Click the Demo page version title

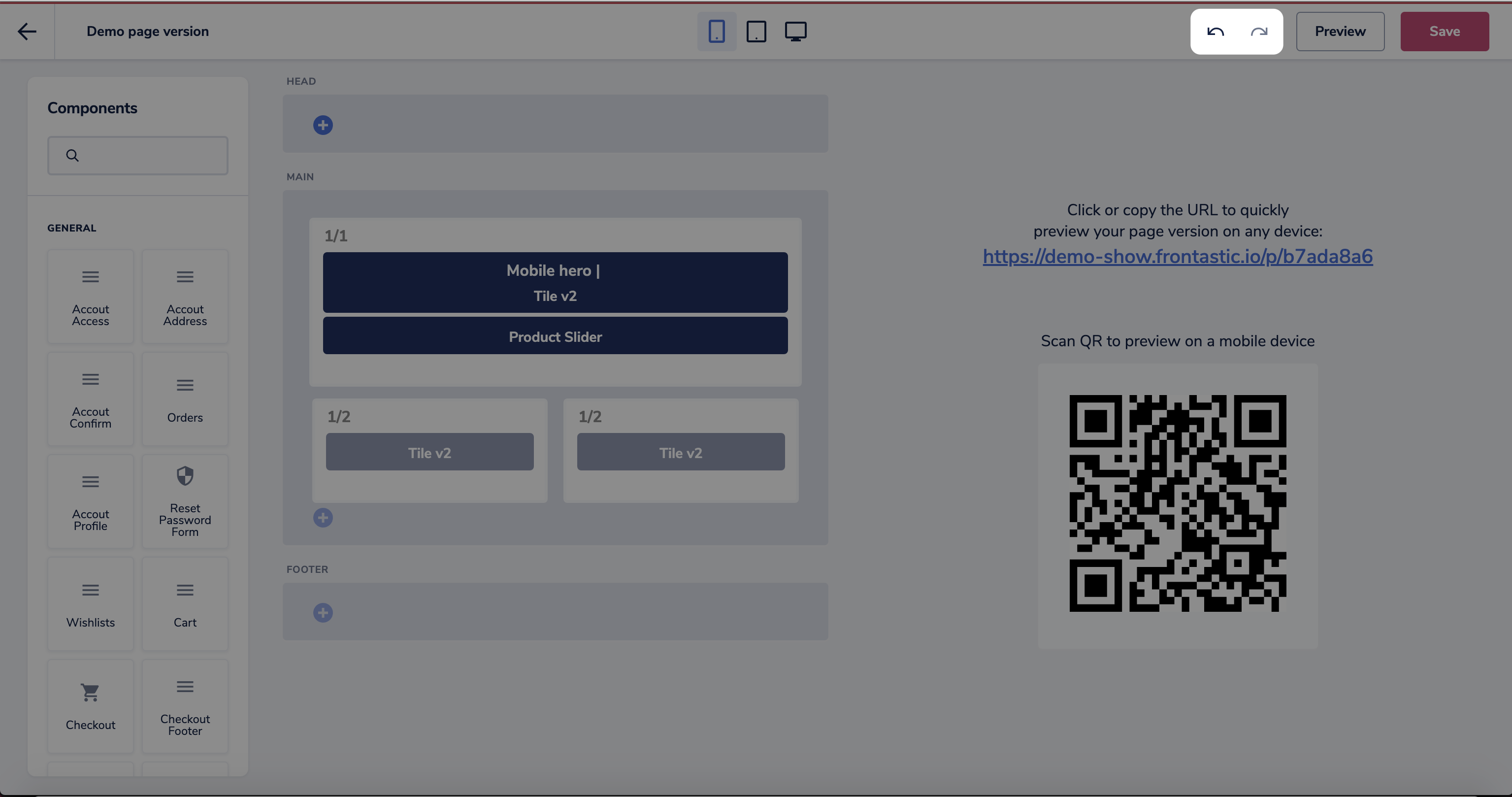pos(147,31)
